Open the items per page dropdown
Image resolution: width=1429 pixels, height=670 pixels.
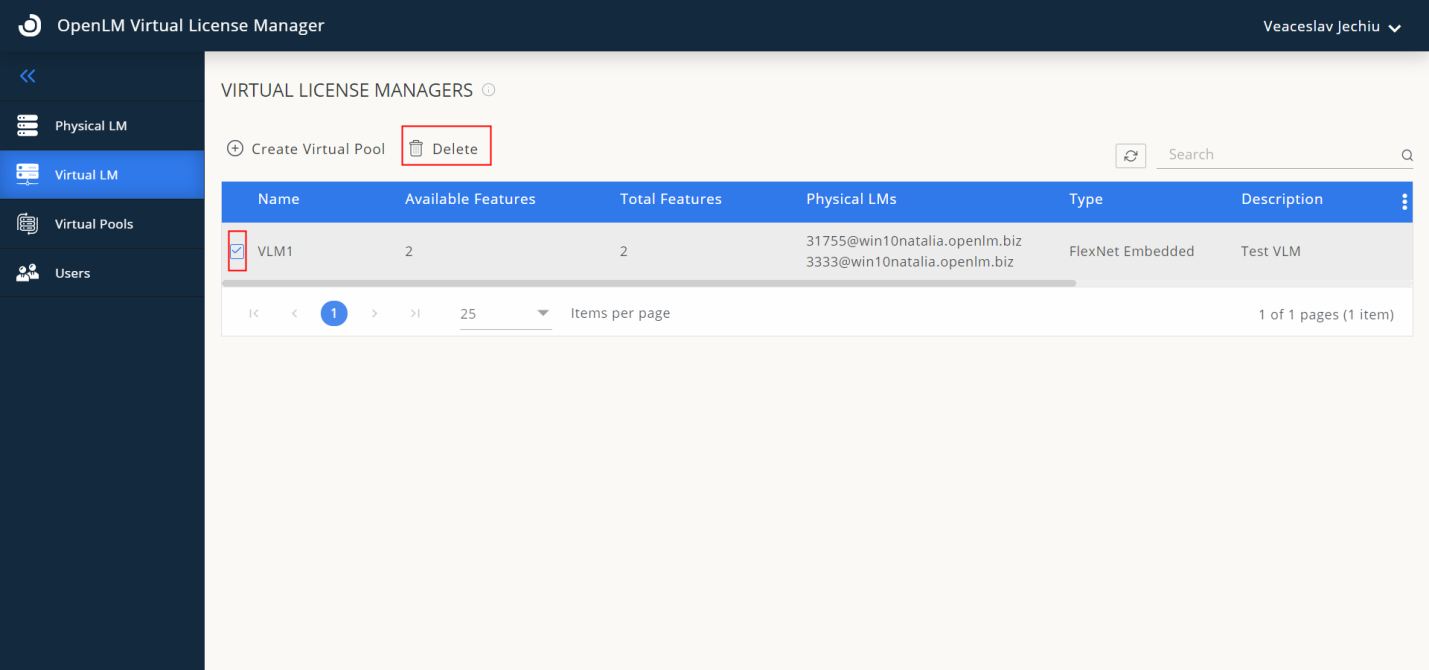[x=505, y=314]
